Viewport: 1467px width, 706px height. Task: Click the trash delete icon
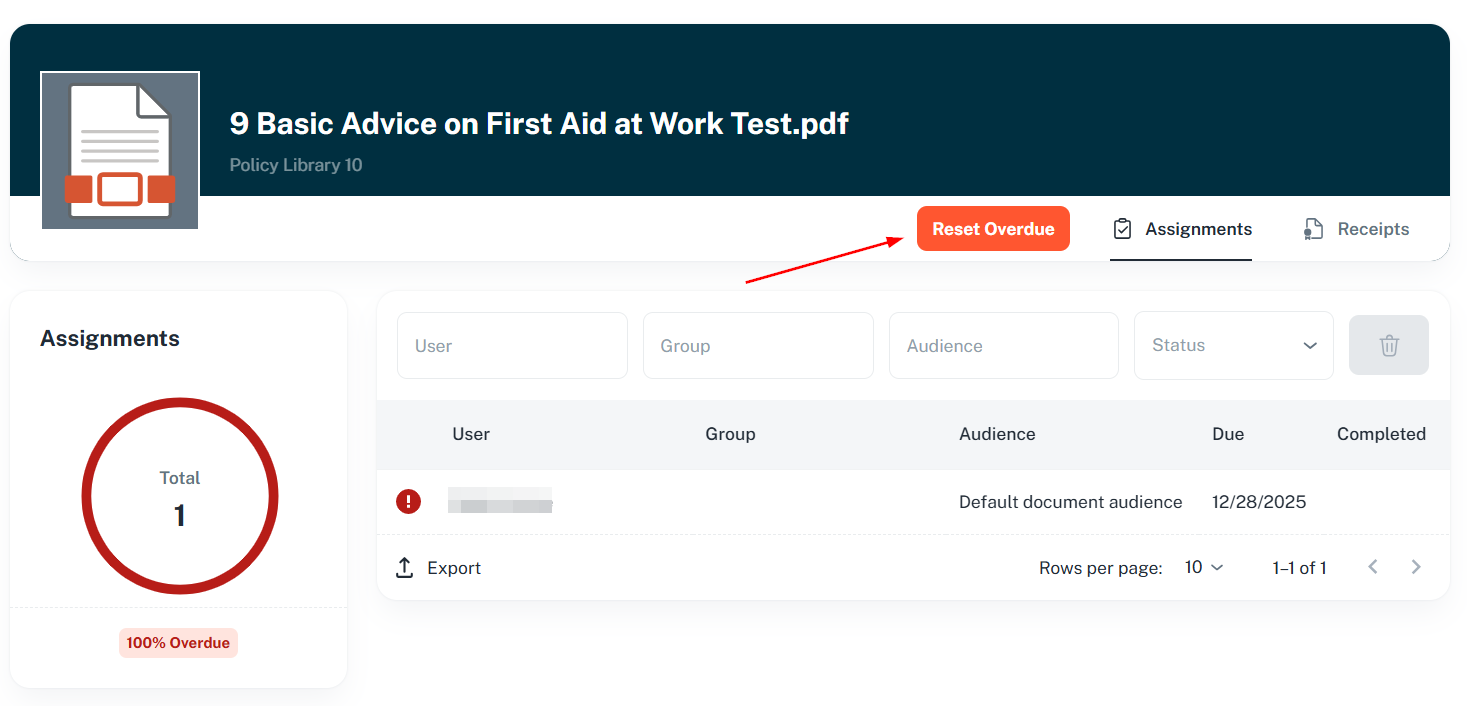pos(1388,346)
